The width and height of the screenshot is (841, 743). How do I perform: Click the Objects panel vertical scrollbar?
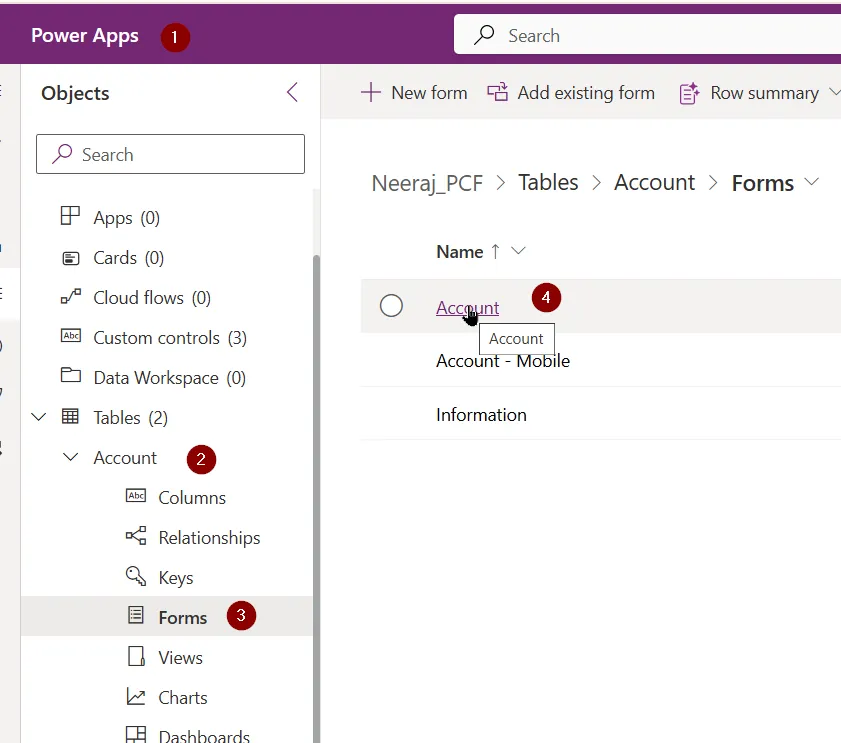point(316,499)
